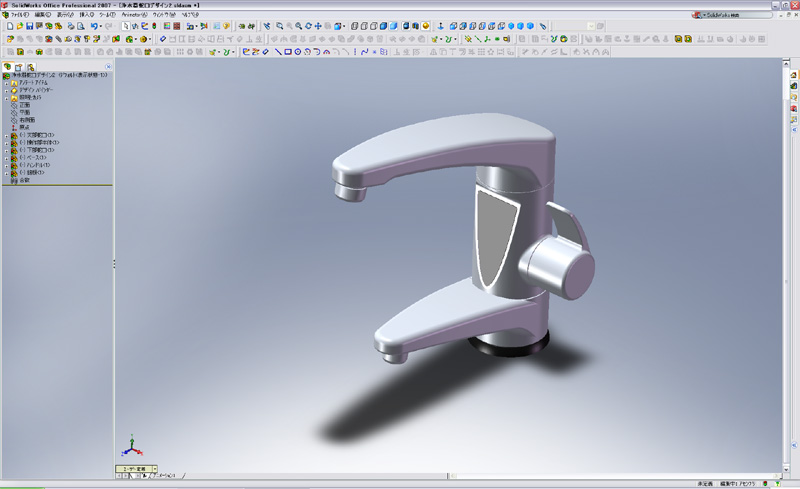This screenshot has width=800, height=489.
Task: Select the Circle sketch tool
Action: 299,51
